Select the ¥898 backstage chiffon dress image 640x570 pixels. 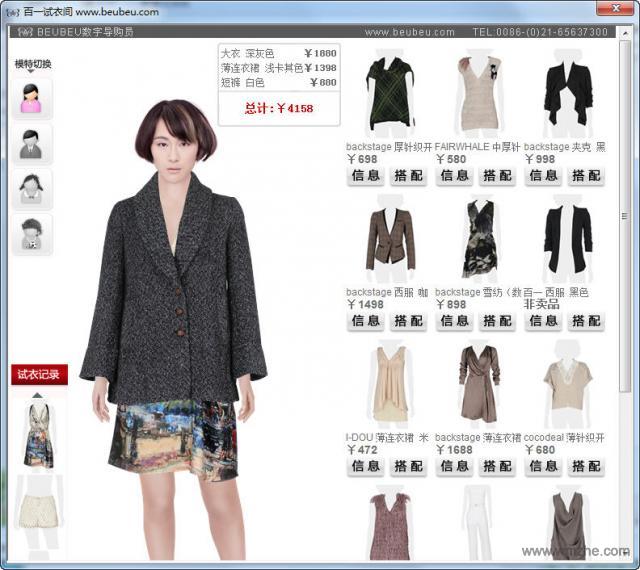(x=478, y=240)
